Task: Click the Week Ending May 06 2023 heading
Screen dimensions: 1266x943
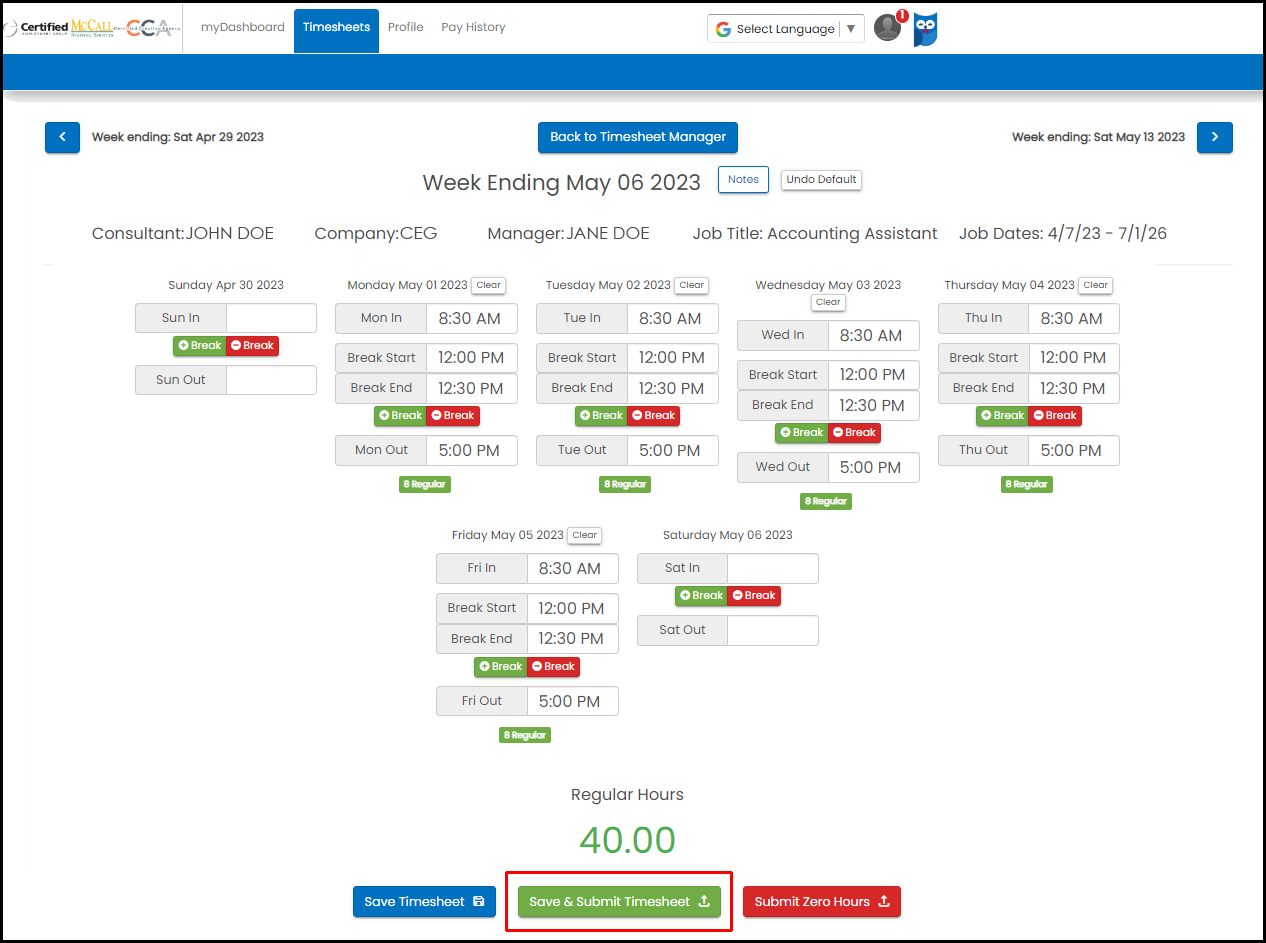Action: (562, 183)
